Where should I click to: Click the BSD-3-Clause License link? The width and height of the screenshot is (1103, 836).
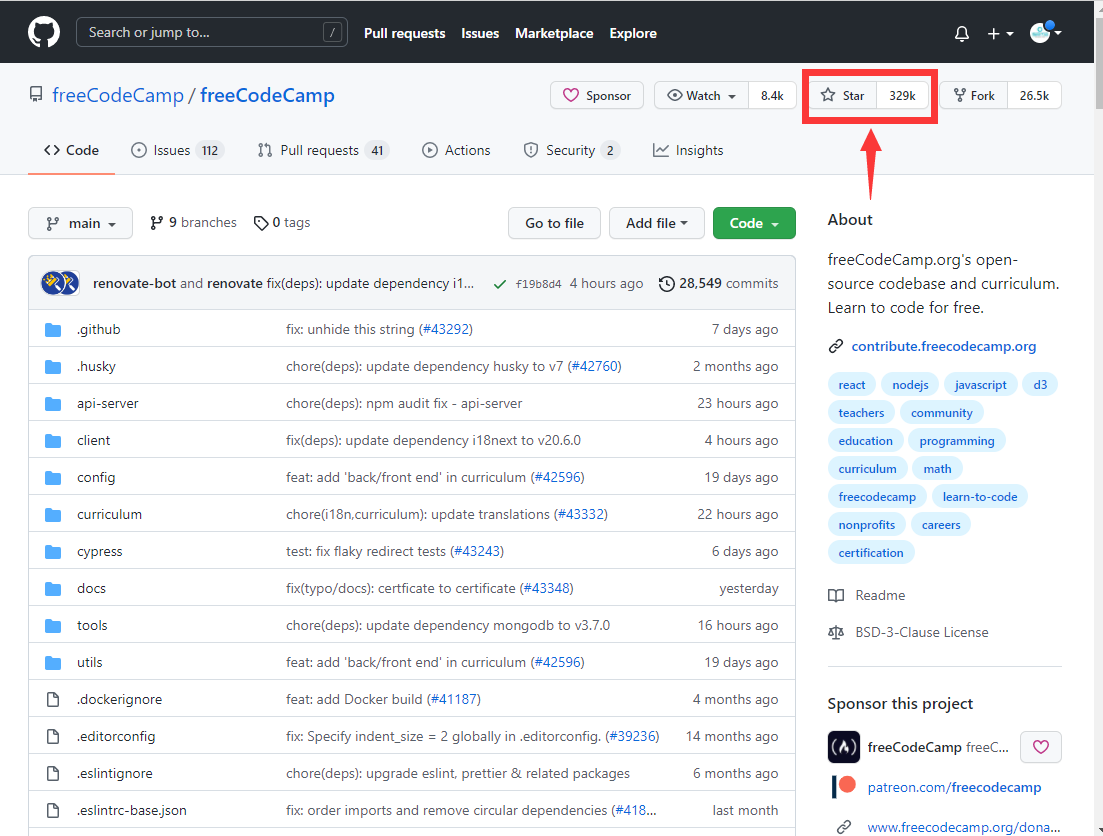point(922,633)
